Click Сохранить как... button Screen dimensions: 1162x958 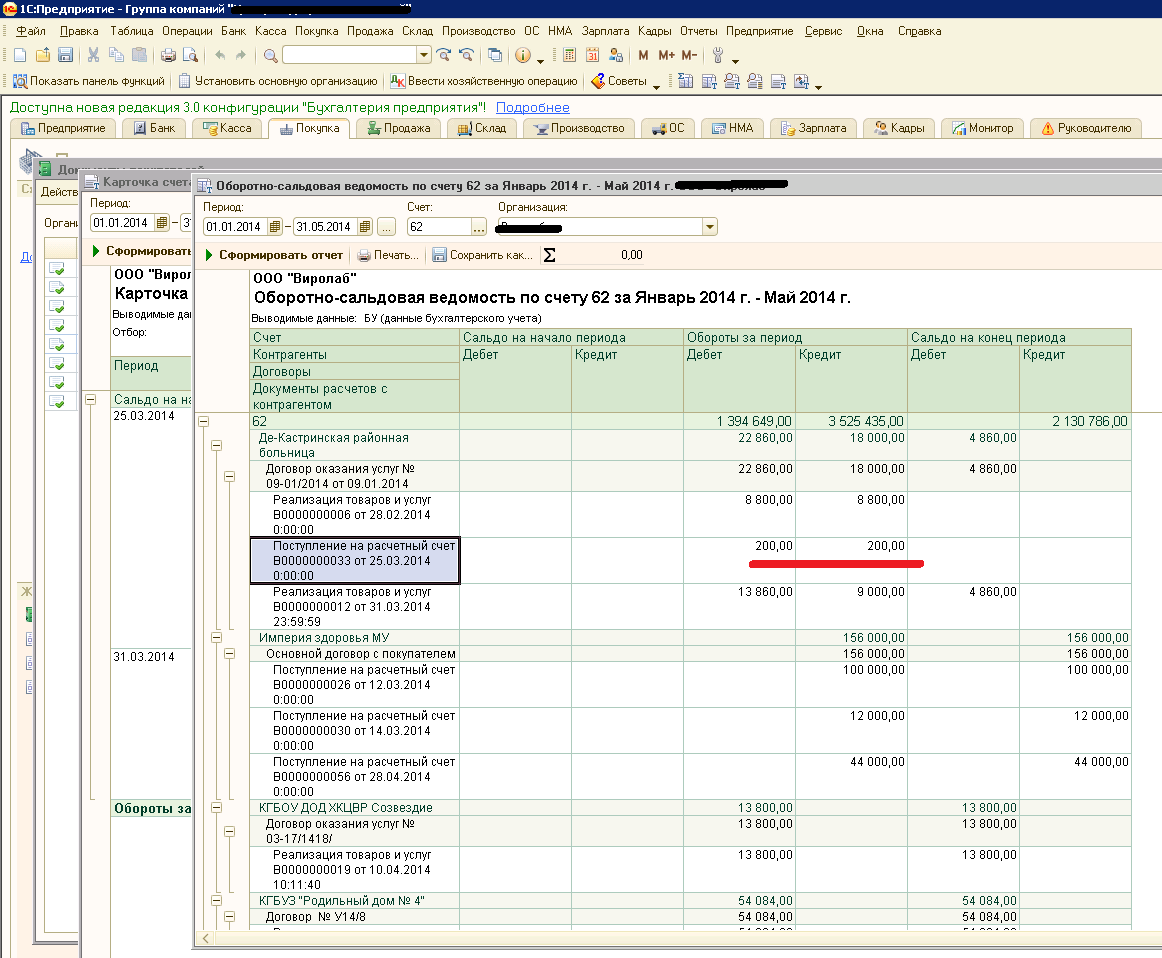point(483,255)
